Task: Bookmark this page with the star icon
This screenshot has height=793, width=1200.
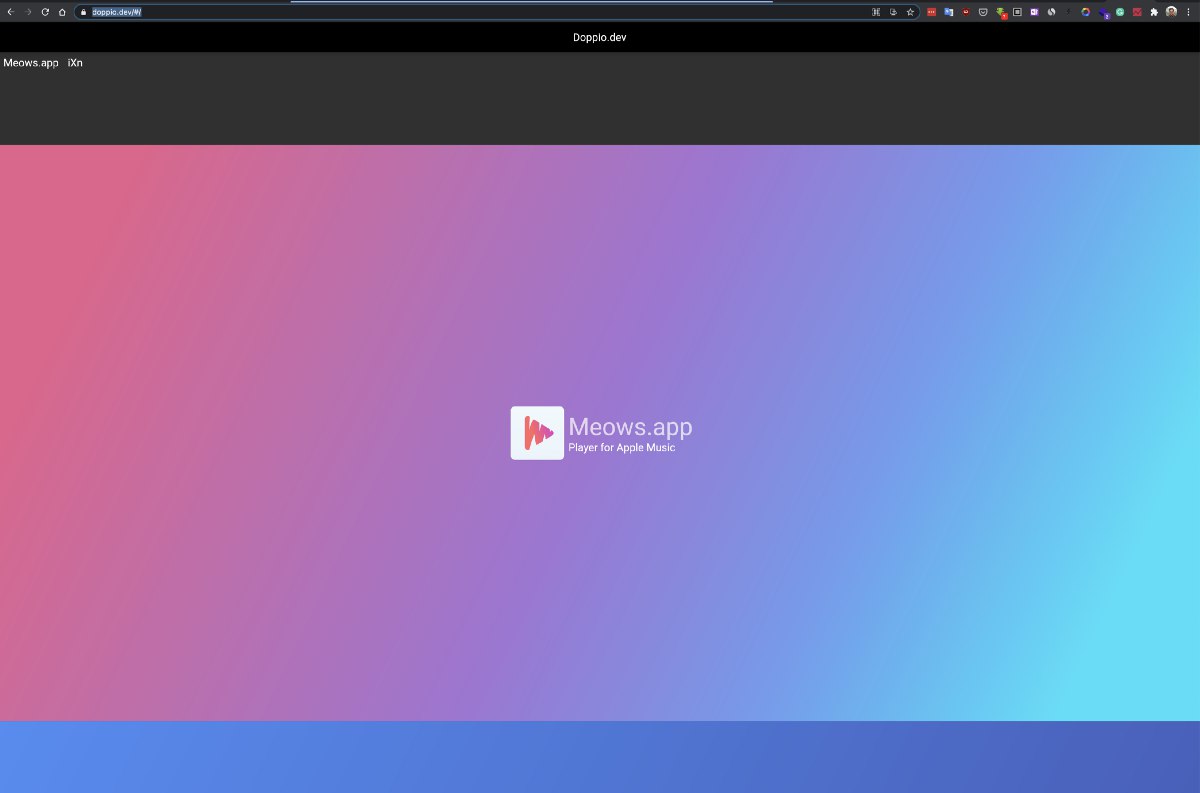Action: [910, 12]
